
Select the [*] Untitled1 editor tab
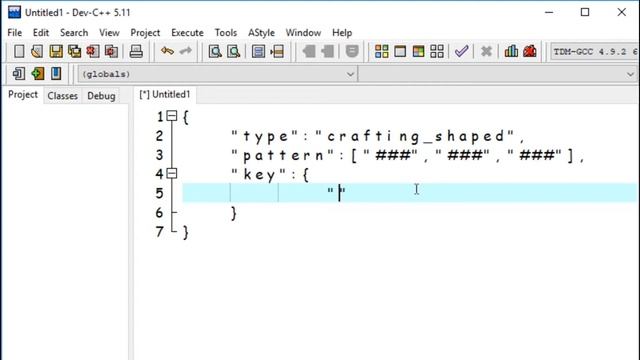coord(165,95)
